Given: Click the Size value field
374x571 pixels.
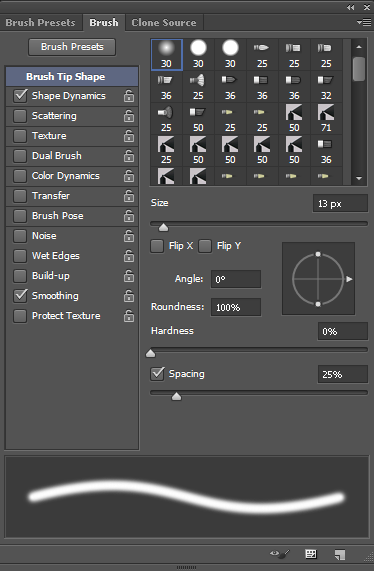Looking at the screenshot, I should (x=340, y=204).
